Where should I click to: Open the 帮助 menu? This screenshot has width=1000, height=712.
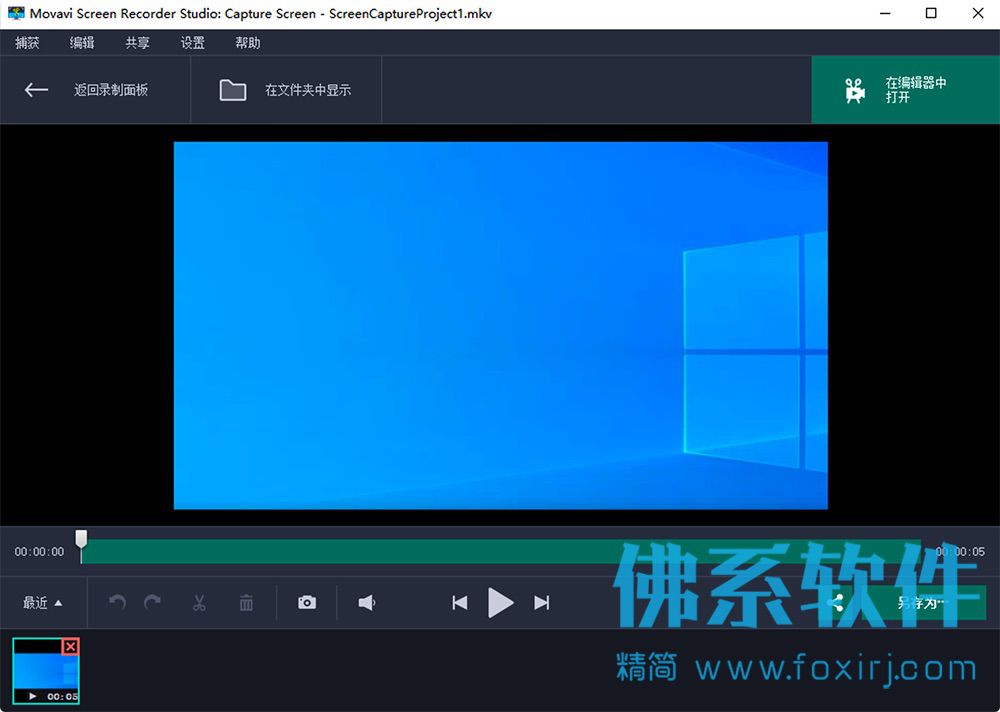(247, 43)
